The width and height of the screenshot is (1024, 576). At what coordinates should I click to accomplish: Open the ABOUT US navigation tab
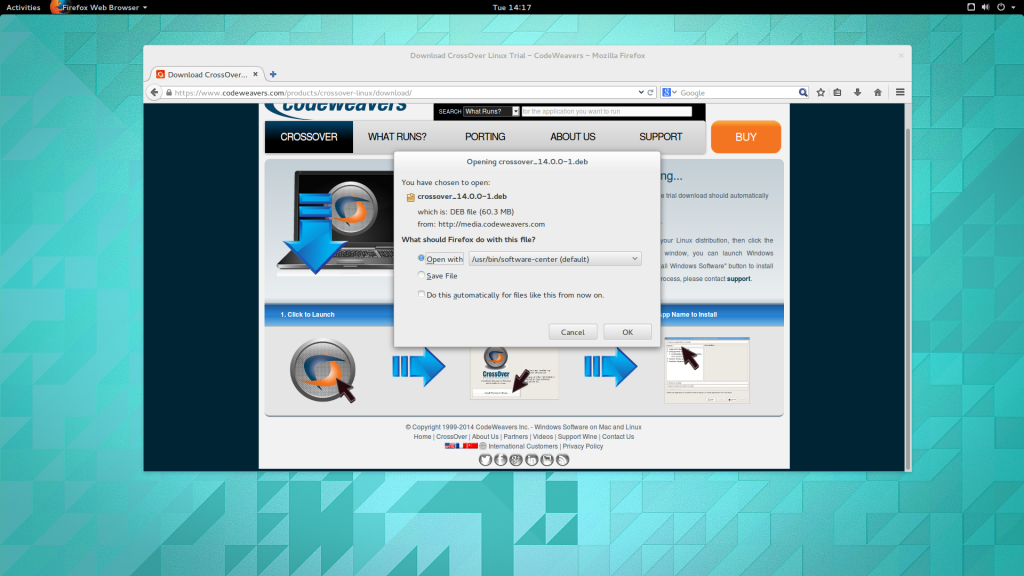tap(573, 136)
